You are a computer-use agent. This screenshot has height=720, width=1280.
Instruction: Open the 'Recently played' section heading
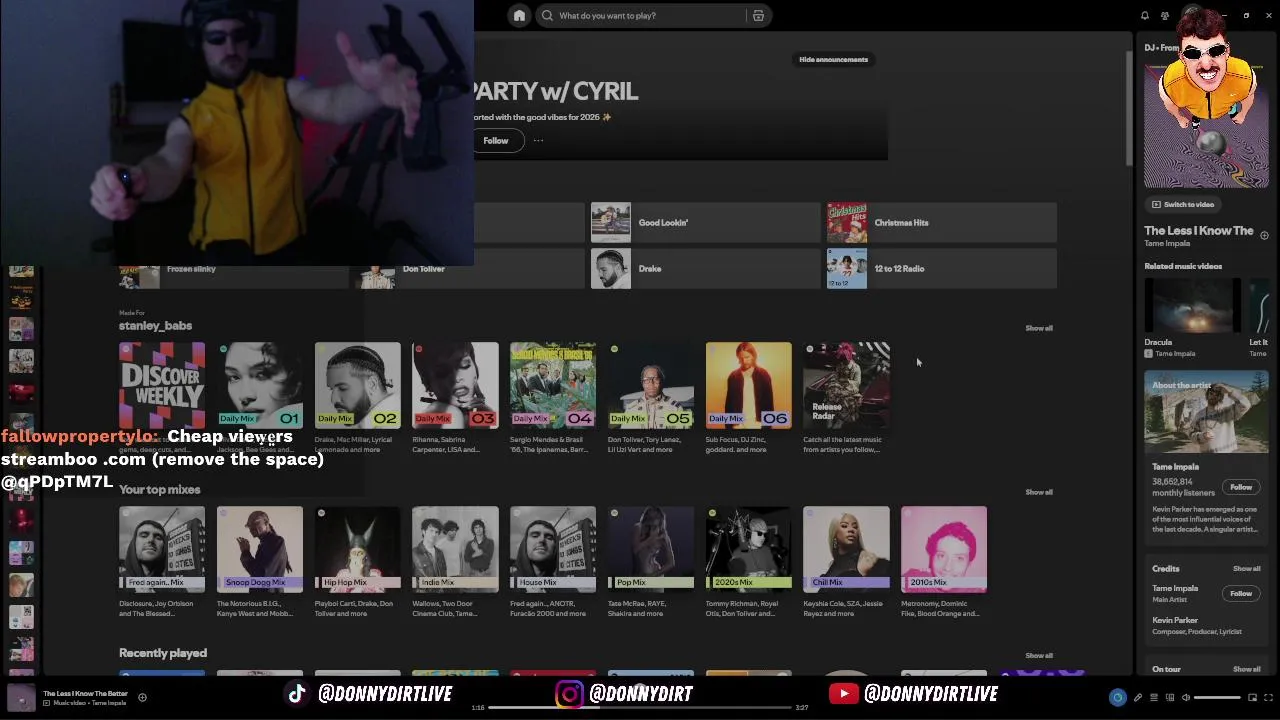163,653
